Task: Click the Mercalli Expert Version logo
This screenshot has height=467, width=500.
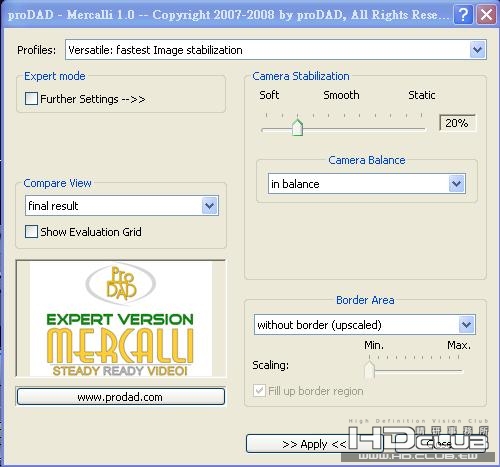Action: click(x=121, y=319)
